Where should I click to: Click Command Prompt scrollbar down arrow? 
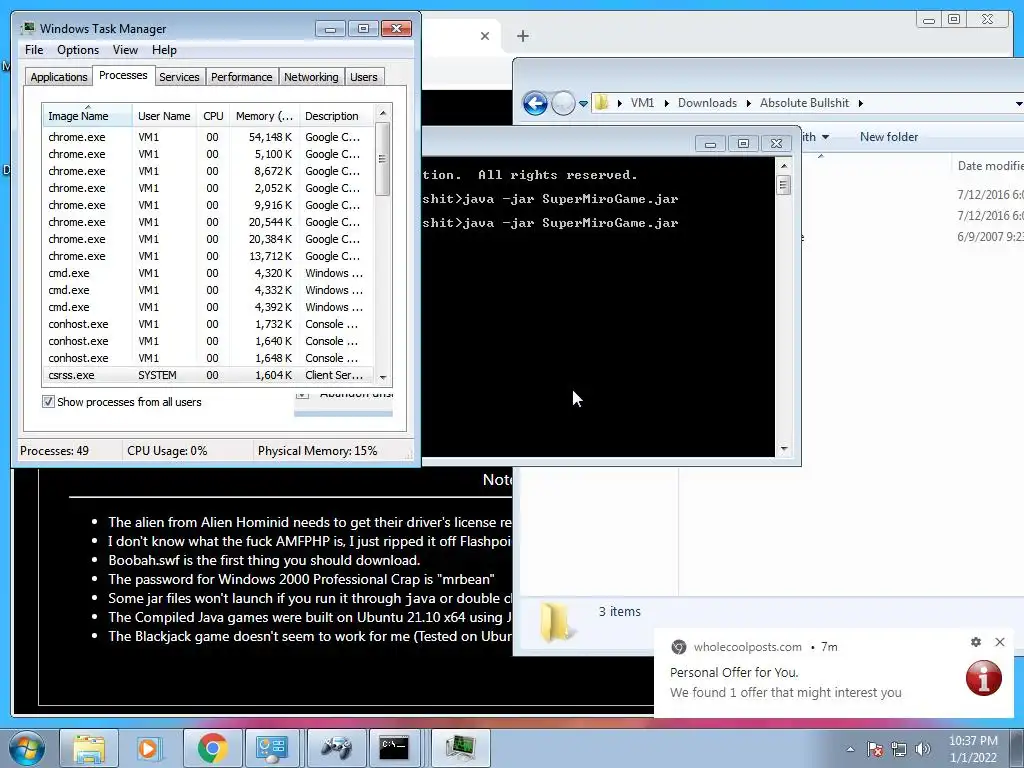784,449
